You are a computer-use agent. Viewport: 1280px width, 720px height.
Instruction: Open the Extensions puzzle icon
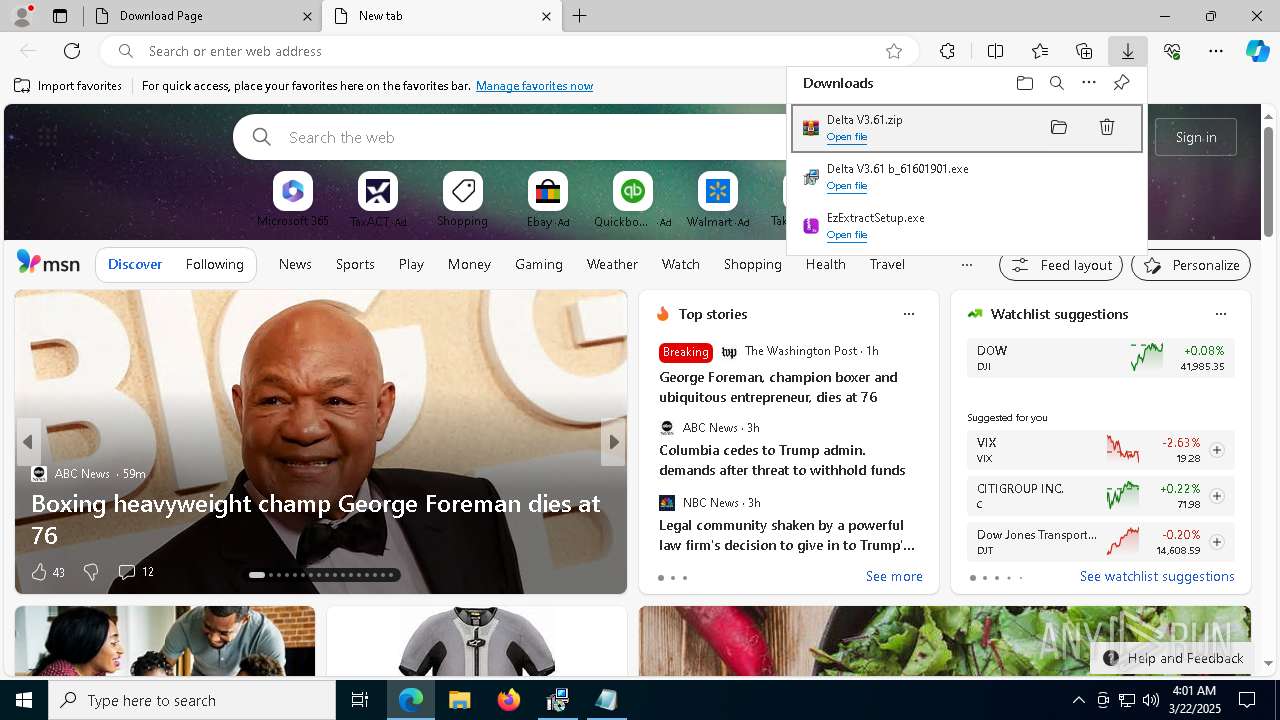947,51
